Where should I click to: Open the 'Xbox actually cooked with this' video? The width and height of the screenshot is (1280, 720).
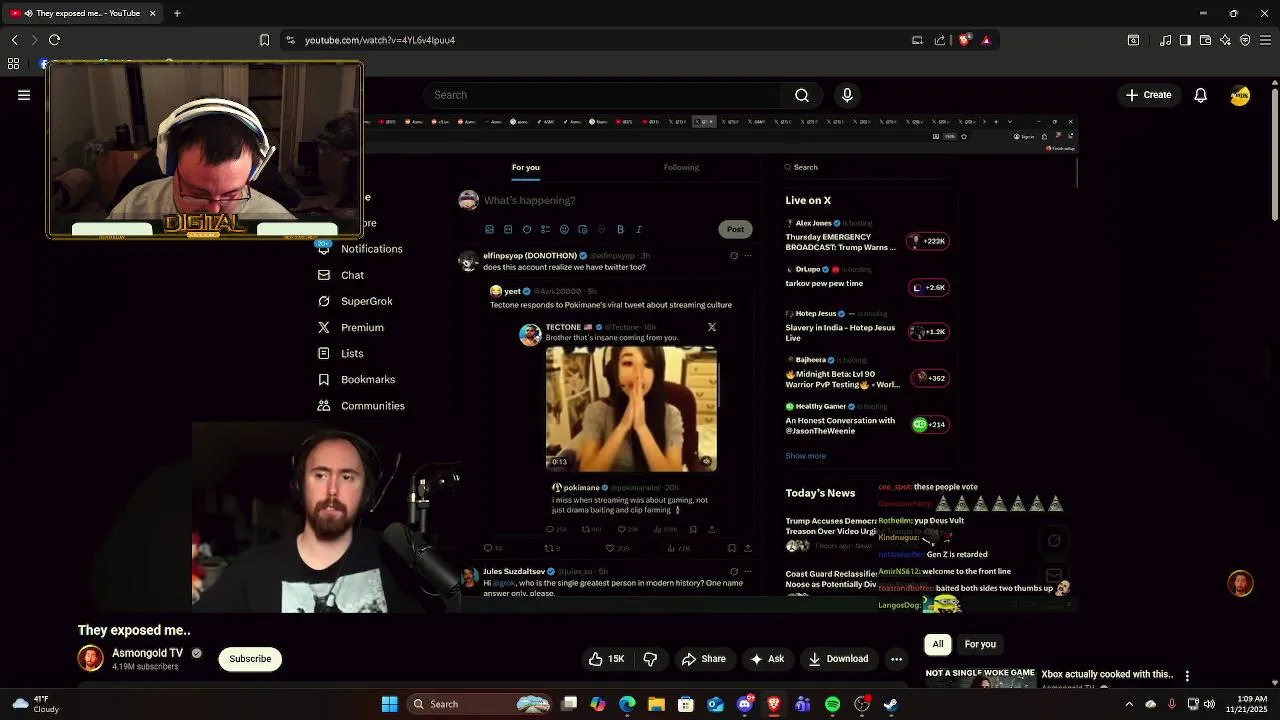[x=1107, y=675]
